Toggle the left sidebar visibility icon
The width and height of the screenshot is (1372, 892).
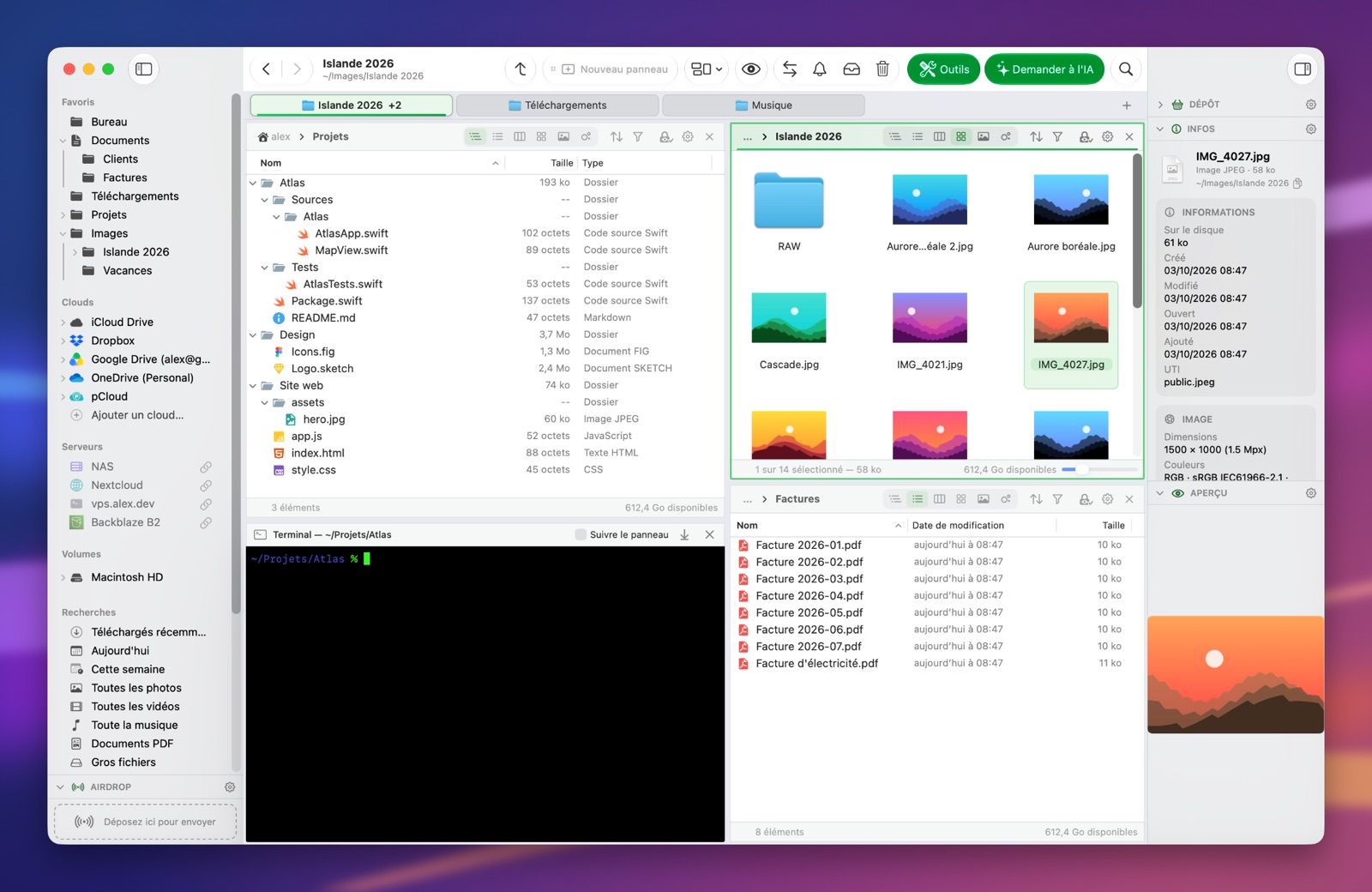144,69
